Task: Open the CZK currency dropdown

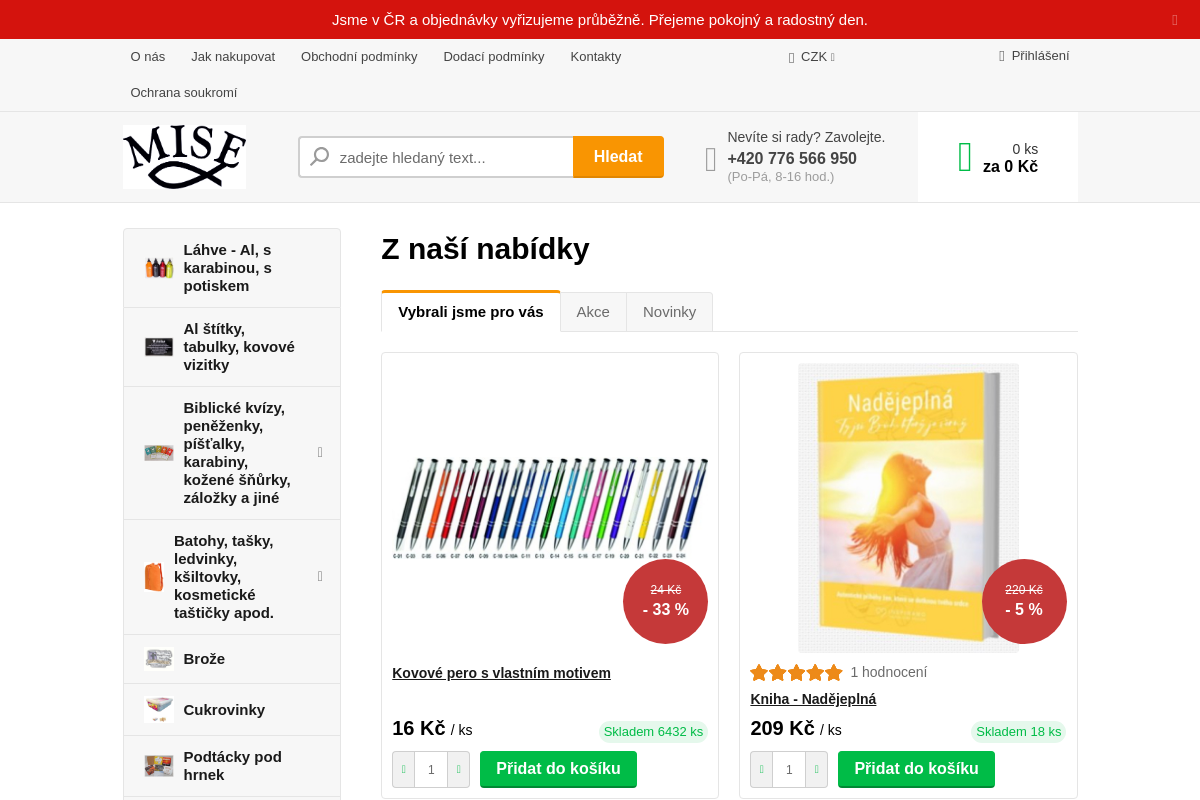Action: coord(812,57)
